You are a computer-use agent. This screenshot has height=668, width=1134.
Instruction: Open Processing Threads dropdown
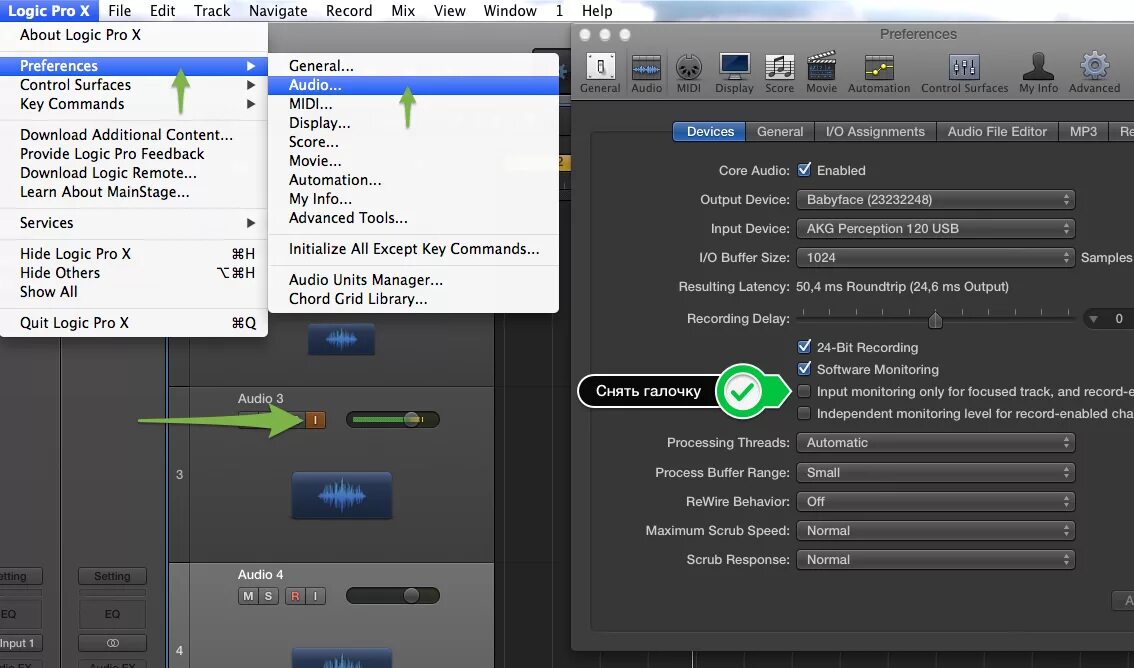936,442
